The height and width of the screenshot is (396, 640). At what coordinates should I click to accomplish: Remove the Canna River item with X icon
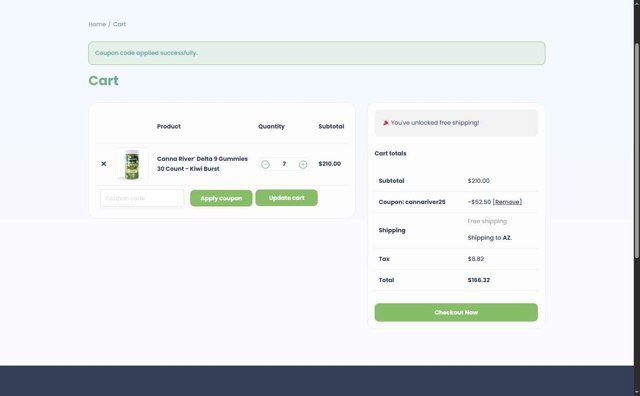coord(104,164)
